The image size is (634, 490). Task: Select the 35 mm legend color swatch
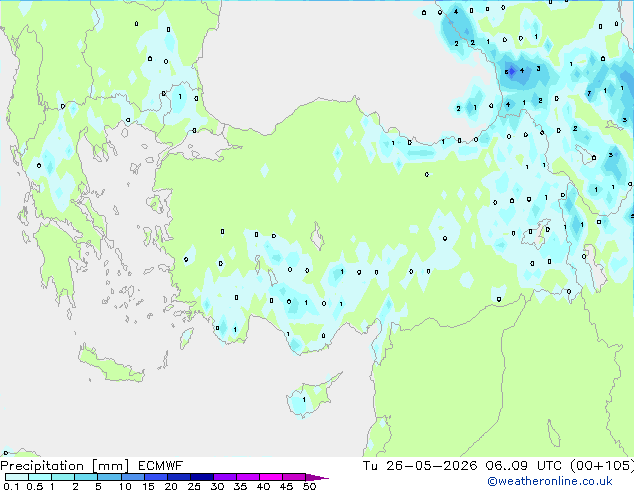click(247, 477)
